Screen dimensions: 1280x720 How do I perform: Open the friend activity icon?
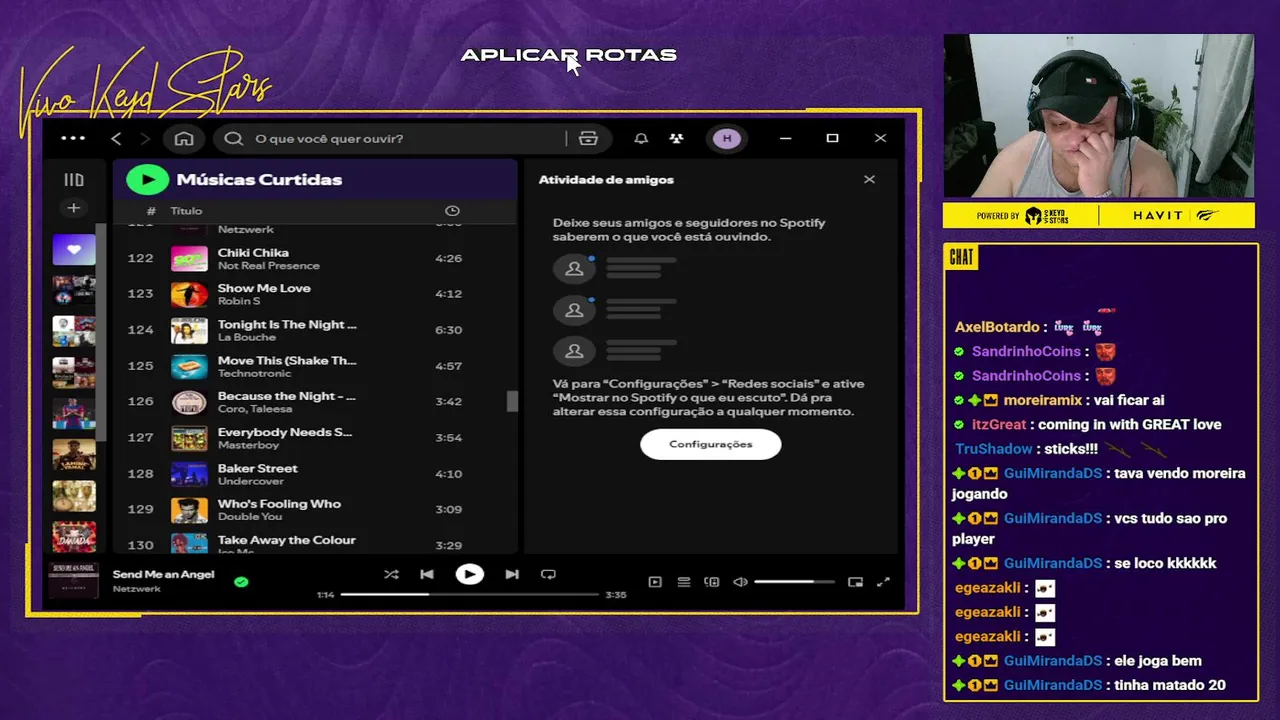tap(677, 139)
